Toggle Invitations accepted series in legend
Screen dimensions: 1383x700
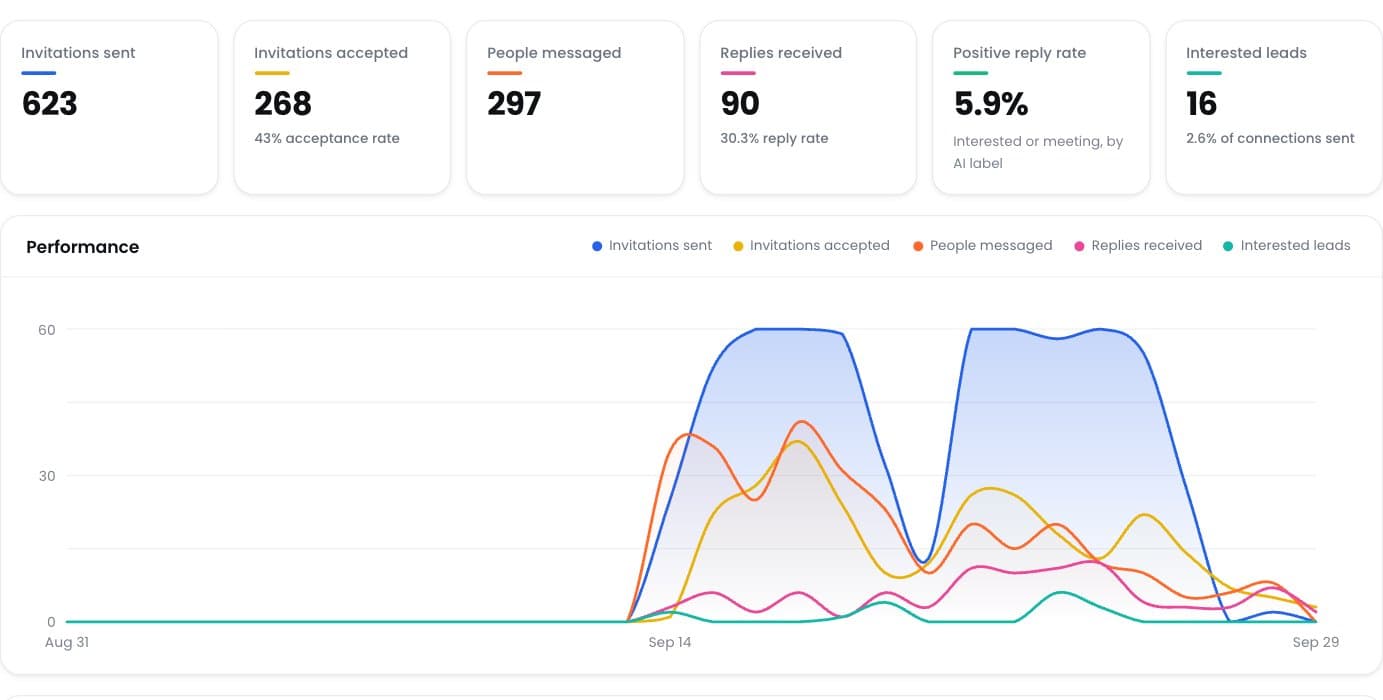[811, 245]
